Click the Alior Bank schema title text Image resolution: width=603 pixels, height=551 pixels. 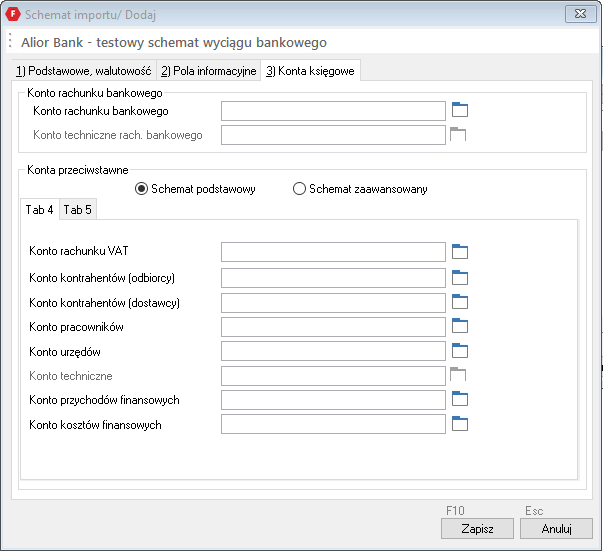174,42
